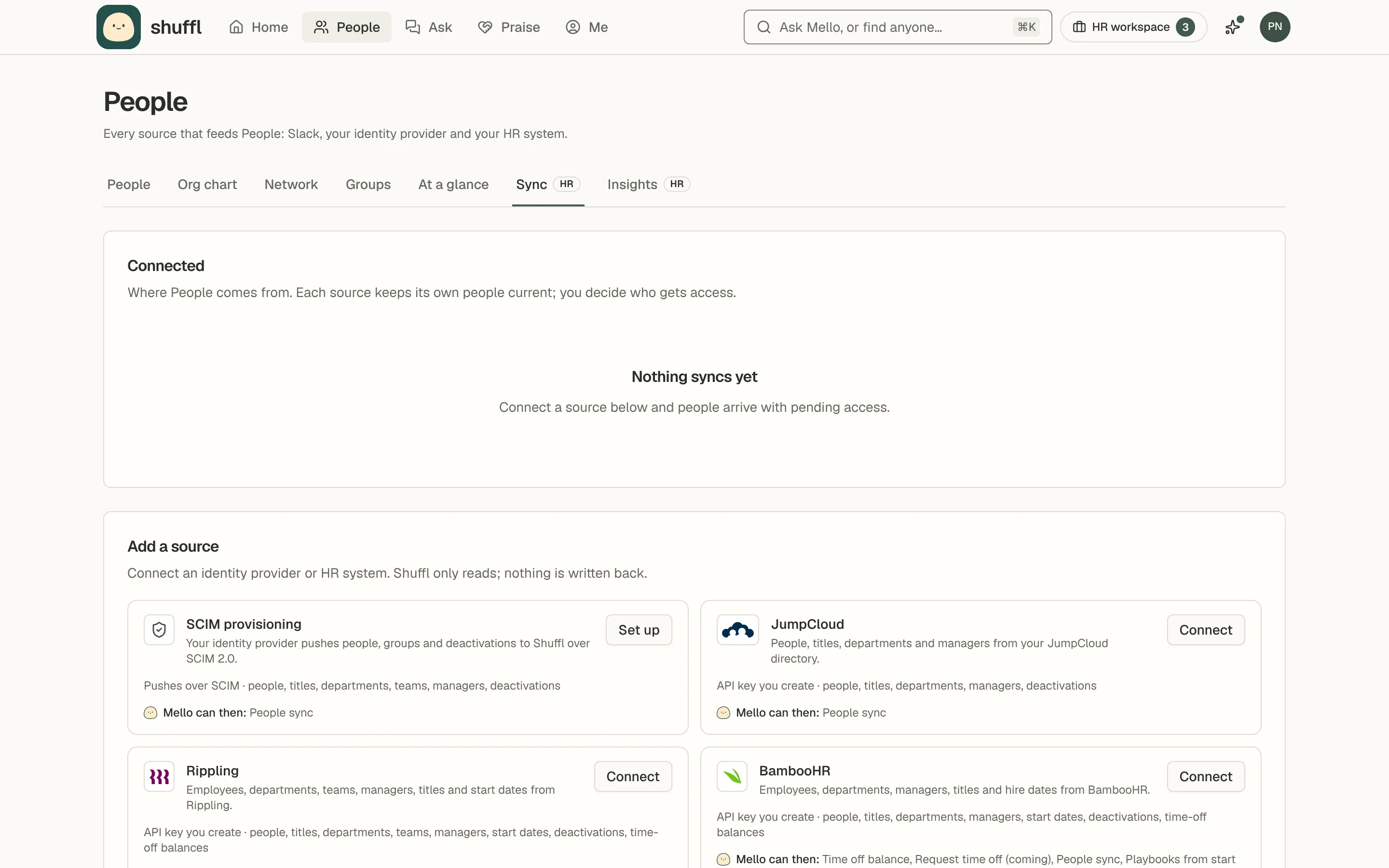Click the shuffl mascot logo icon
The image size is (1389, 868).
(x=118, y=27)
